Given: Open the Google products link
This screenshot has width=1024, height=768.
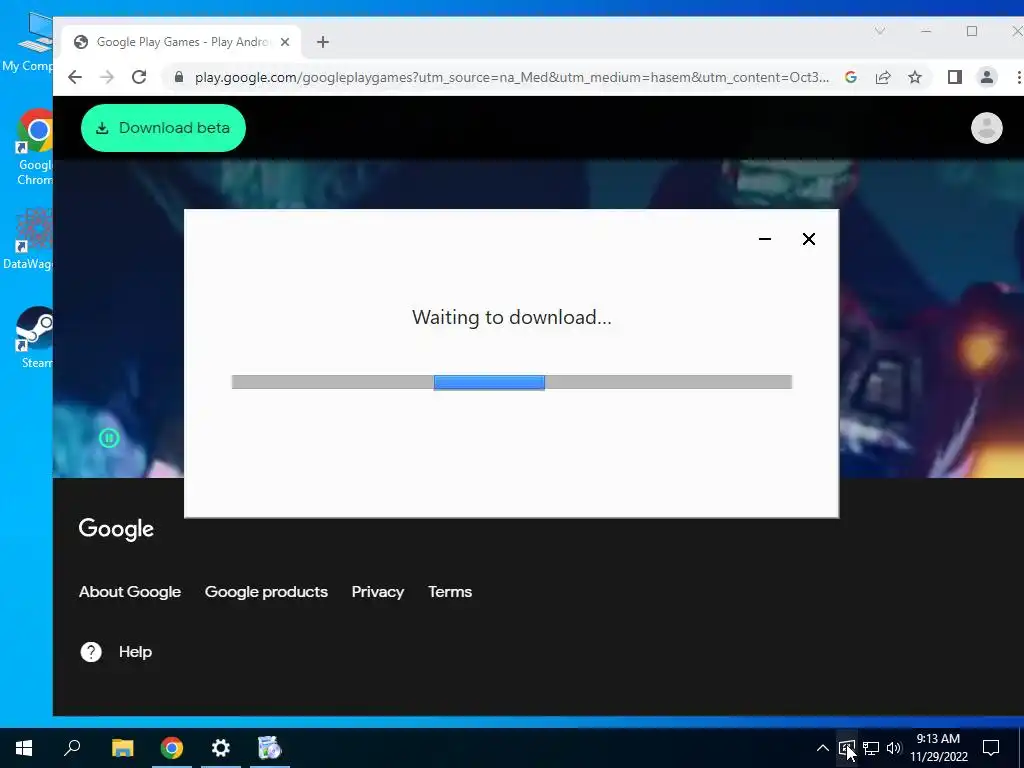Looking at the screenshot, I should (266, 592).
